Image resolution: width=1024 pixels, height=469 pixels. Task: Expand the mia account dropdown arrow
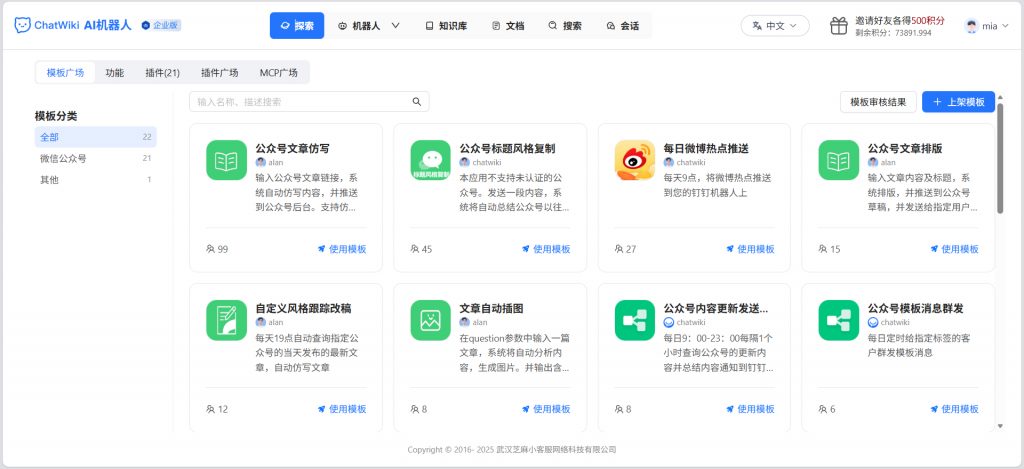tap(1005, 26)
